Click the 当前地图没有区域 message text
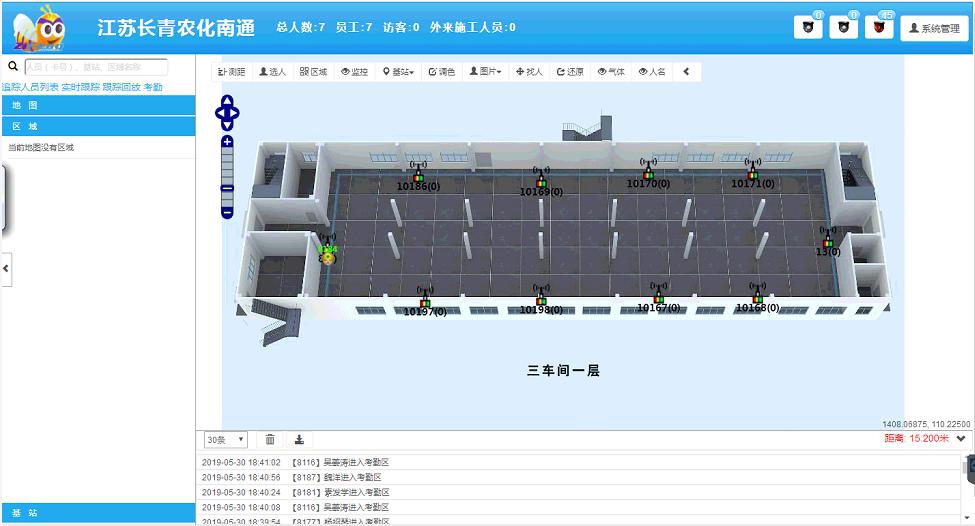 coord(41,147)
